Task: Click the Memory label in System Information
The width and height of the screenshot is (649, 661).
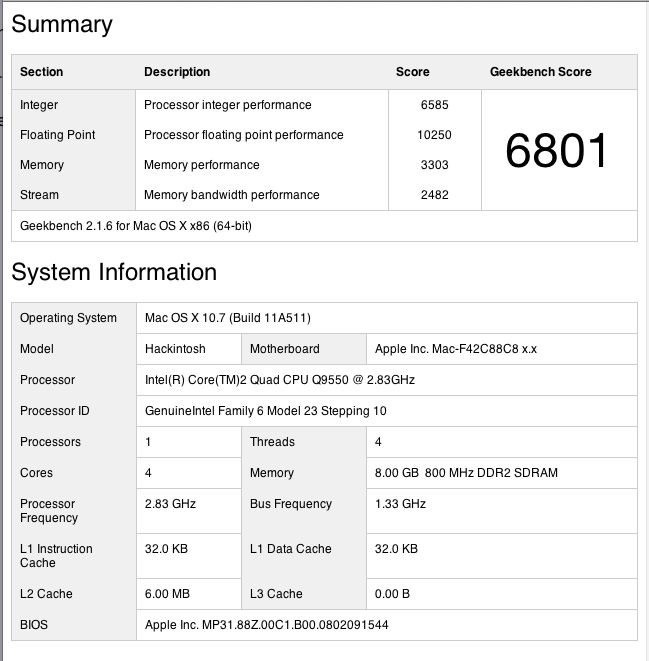Action: pos(272,473)
